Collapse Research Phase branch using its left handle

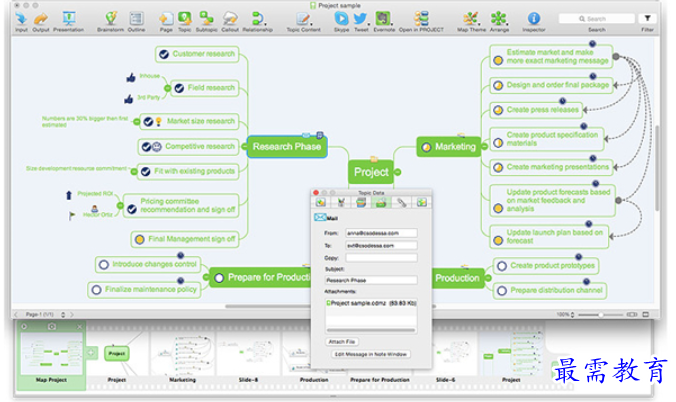[244, 147]
